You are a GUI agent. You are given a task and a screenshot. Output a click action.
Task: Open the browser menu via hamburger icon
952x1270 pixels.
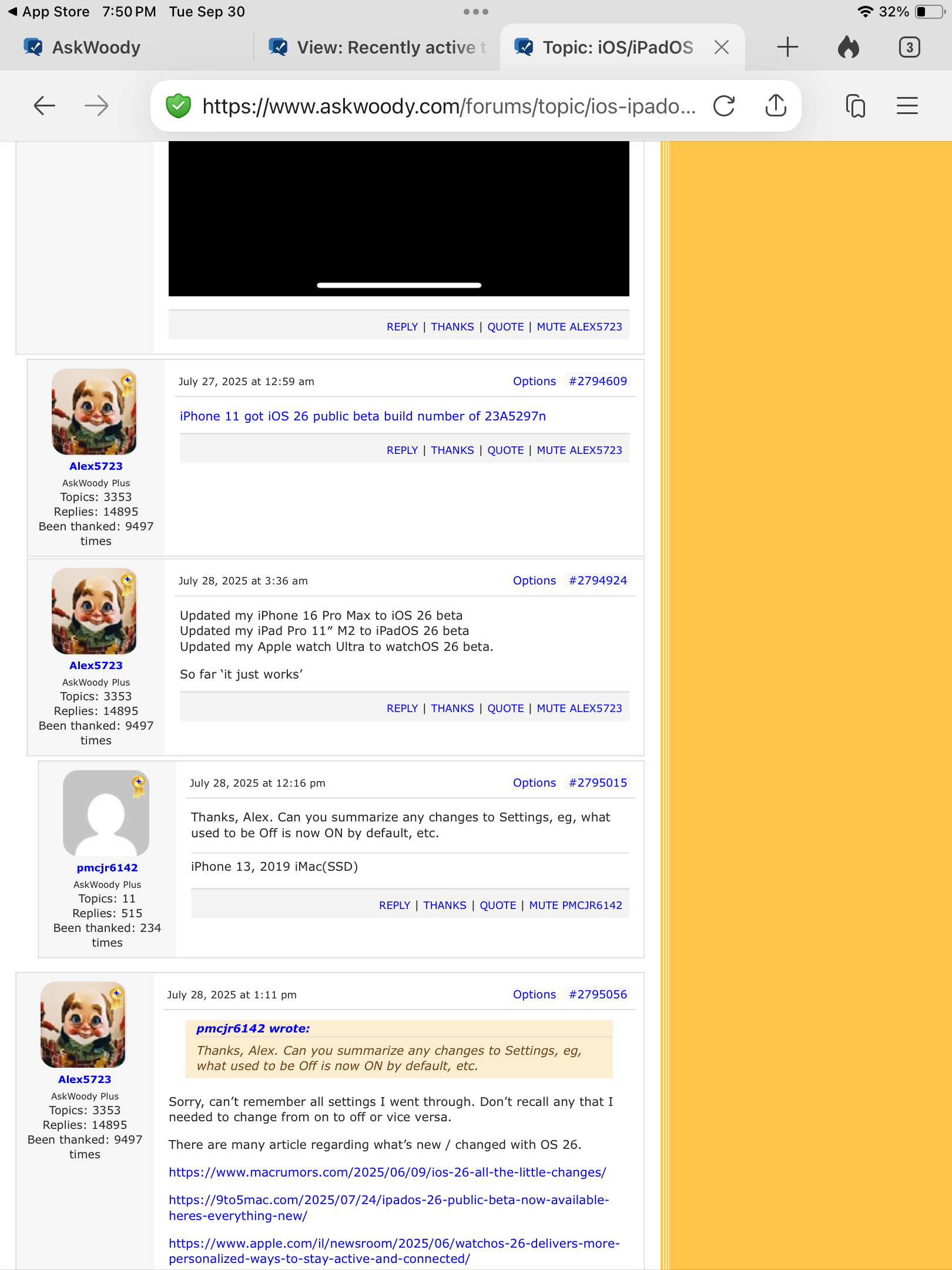click(906, 106)
